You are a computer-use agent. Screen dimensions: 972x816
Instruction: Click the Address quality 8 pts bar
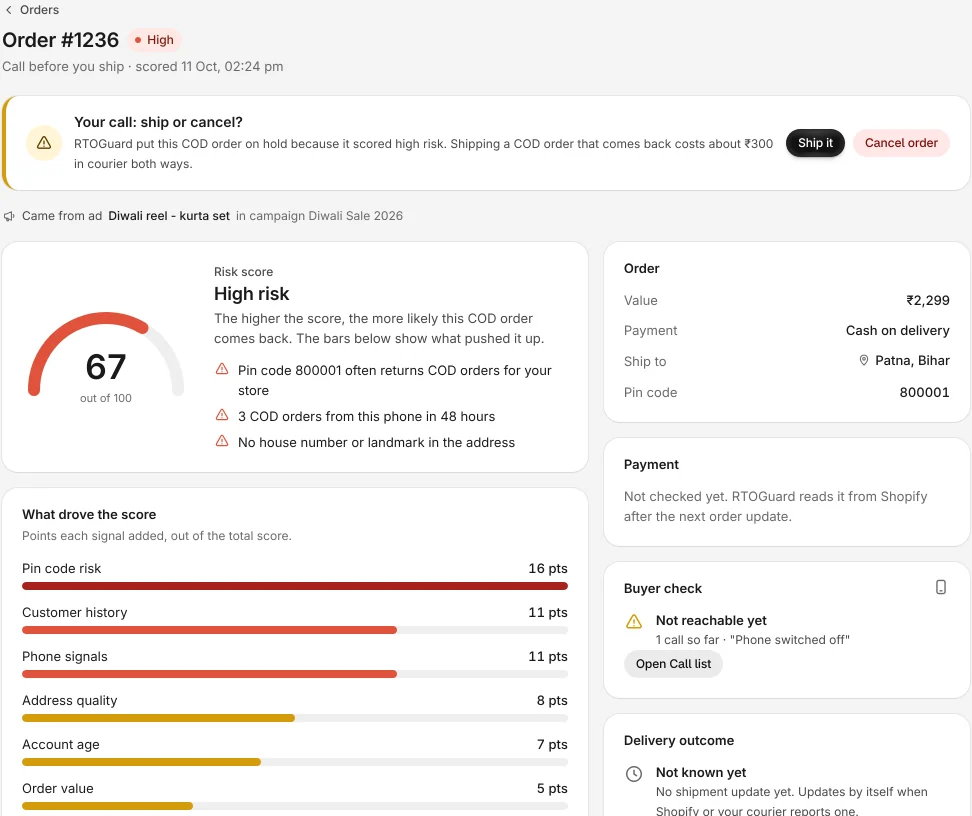tap(294, 718)
